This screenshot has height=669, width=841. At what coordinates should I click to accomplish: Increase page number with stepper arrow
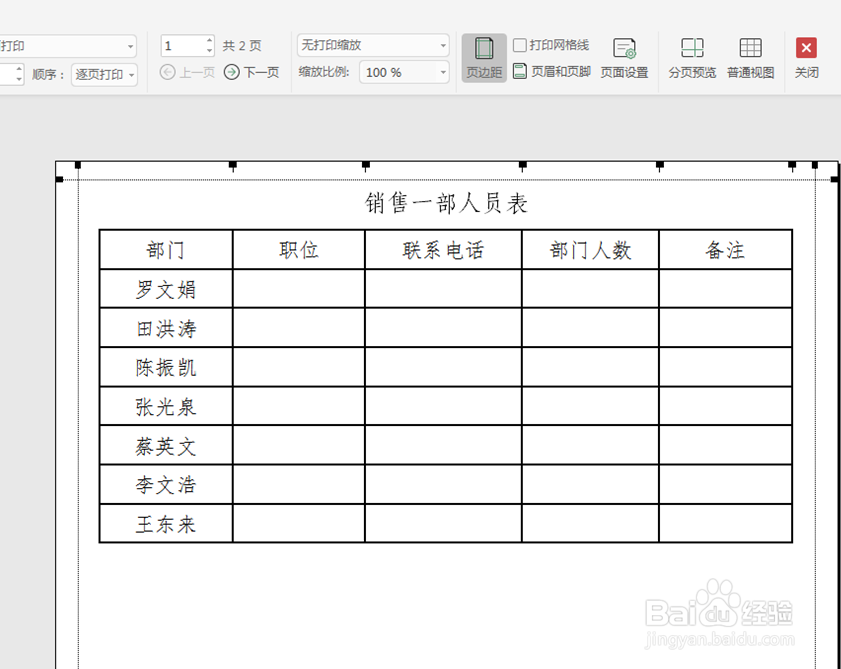(x=207, y=40)
